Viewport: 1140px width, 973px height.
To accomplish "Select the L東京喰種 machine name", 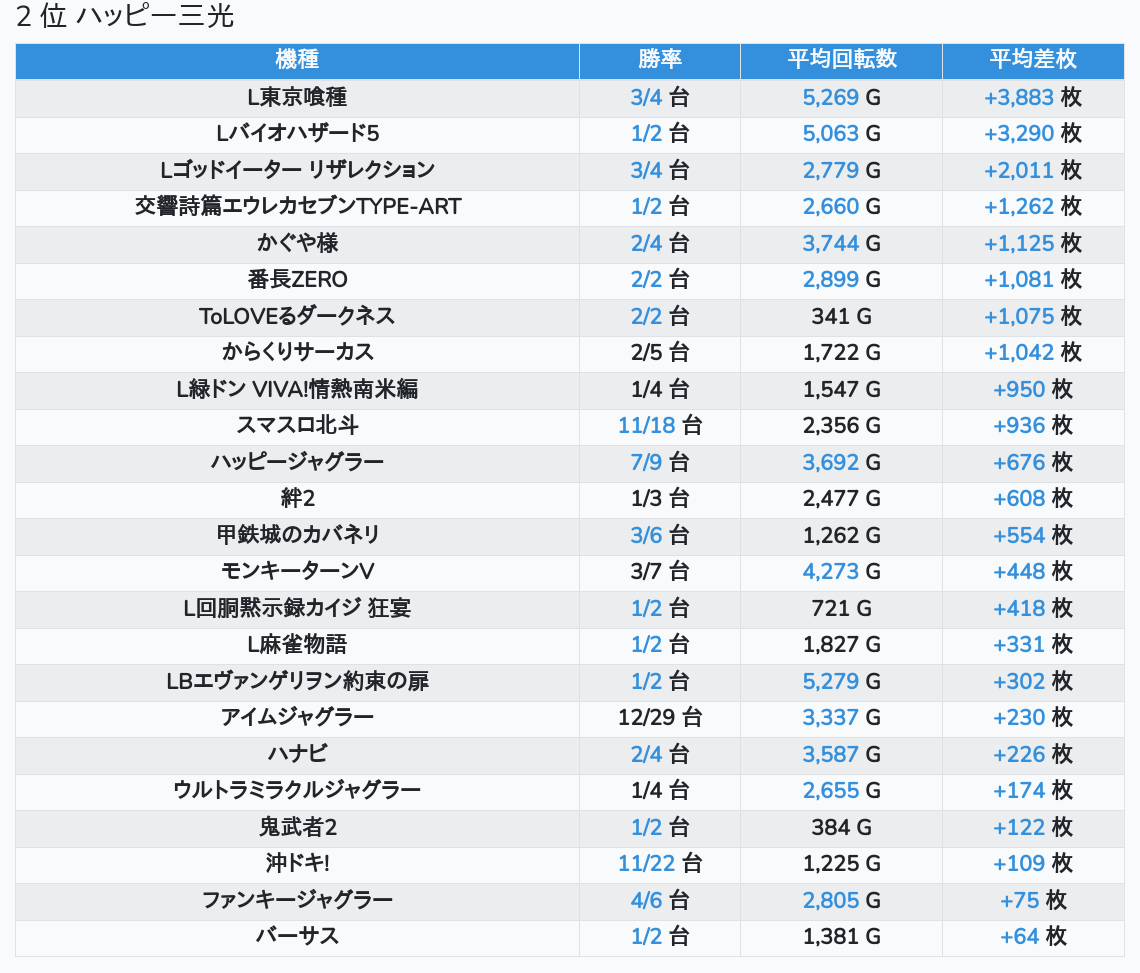I will click(x=297, y=97).
